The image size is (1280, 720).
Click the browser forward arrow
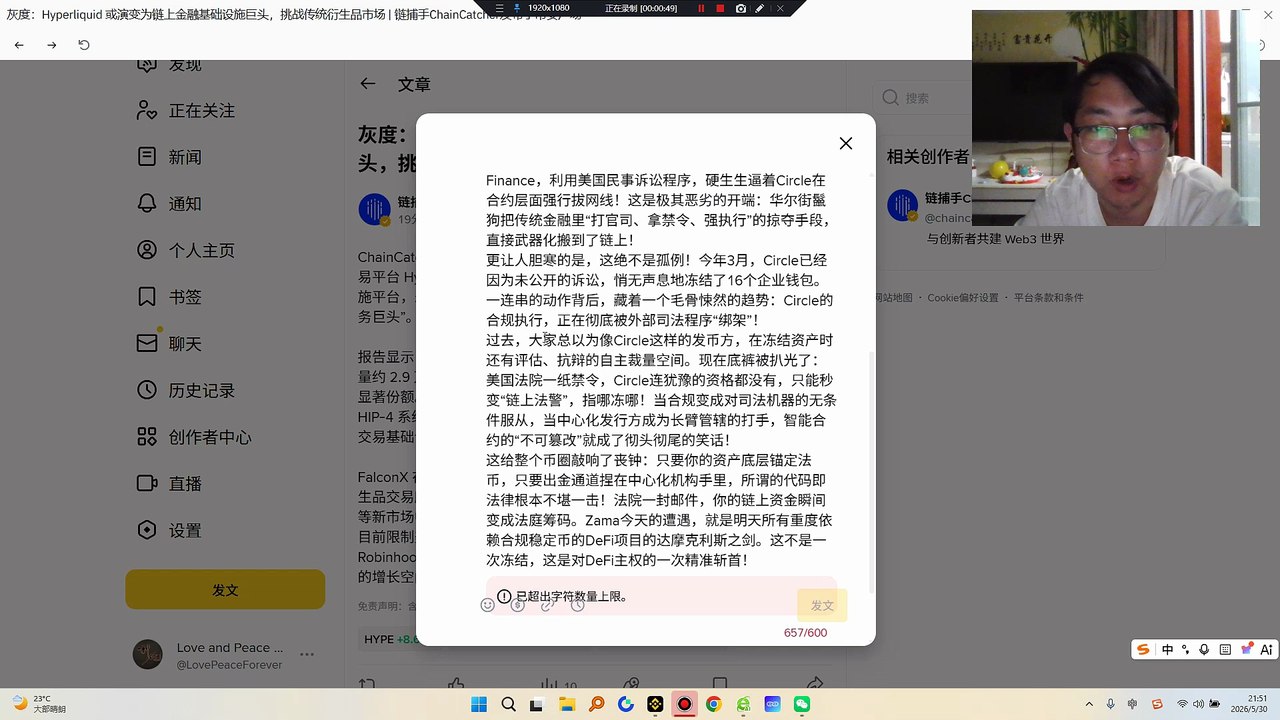52,45
